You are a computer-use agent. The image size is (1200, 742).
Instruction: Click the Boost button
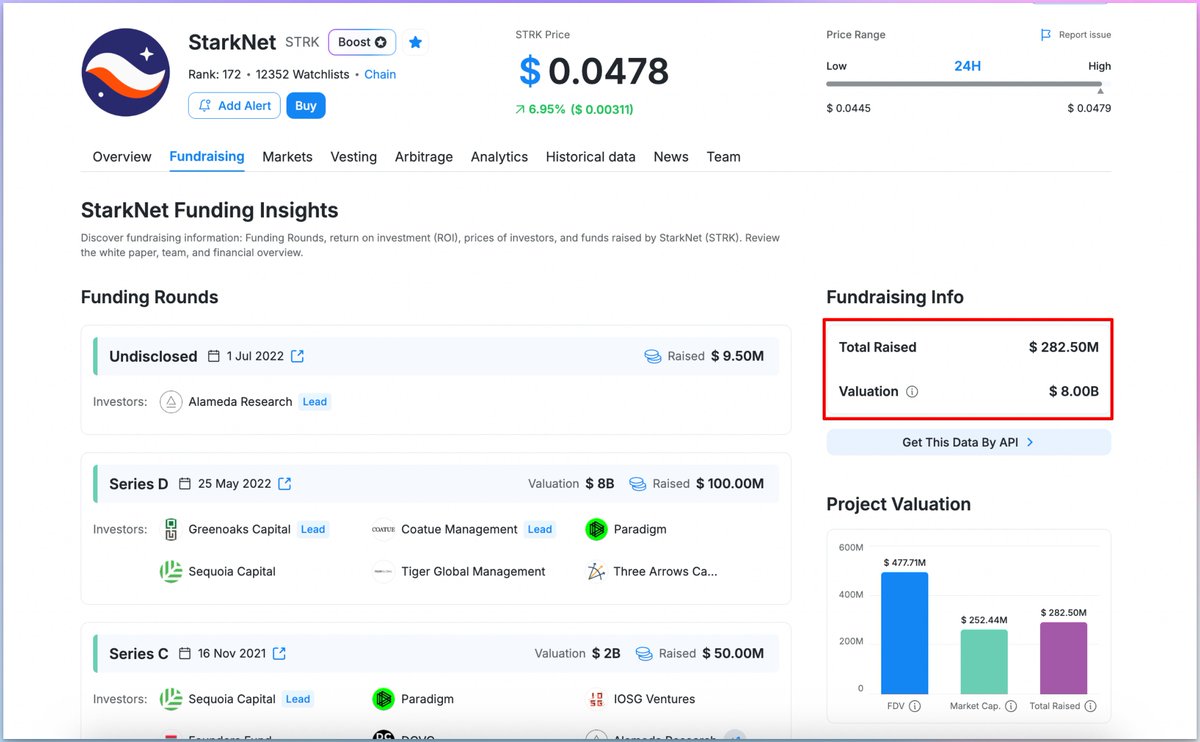[362, 42]
